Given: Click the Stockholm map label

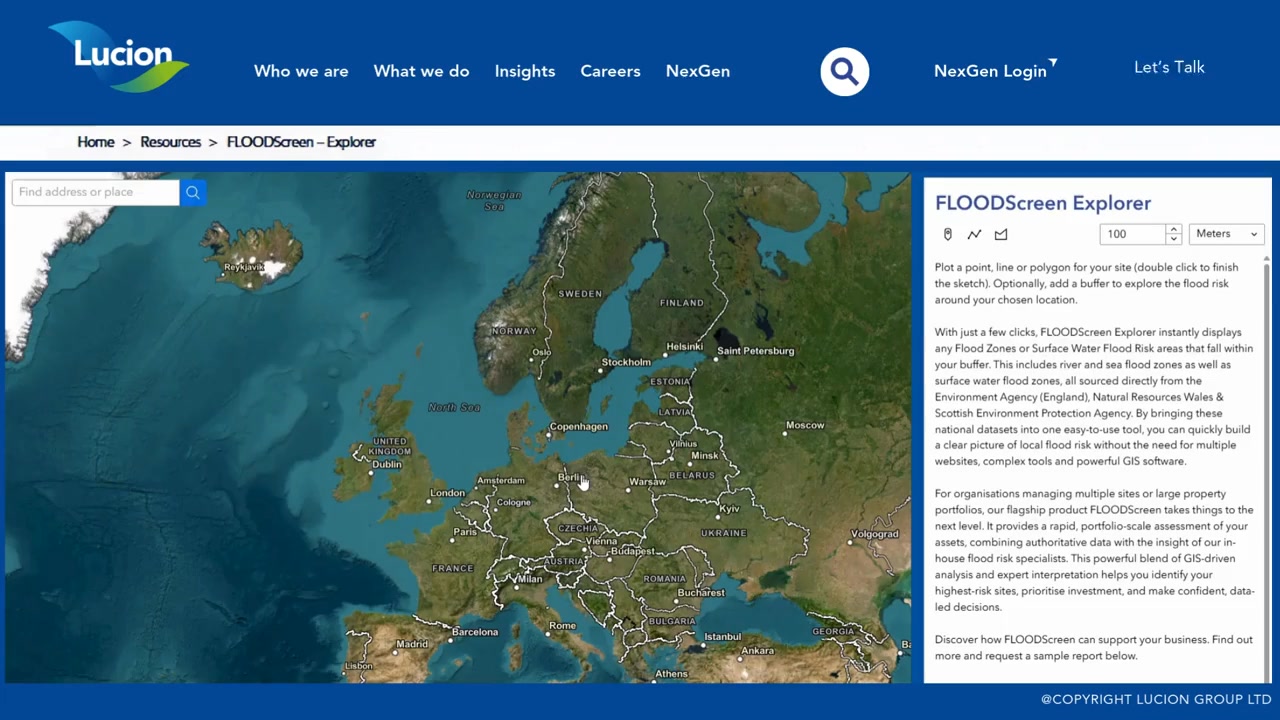Looking at the screenshot, I should [626, 362].
